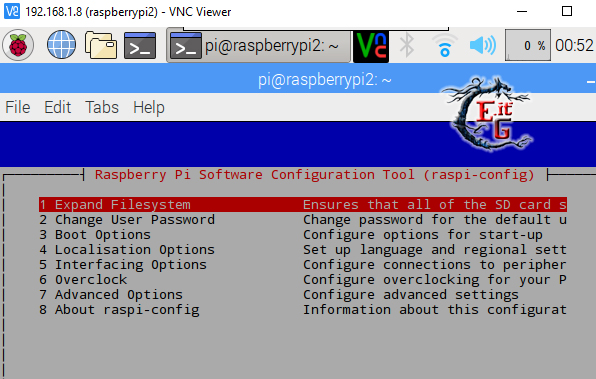Select '5 Interfacing Options' entry
The width and height of the screenshot is (596, 379).
[x=303, y=265]
